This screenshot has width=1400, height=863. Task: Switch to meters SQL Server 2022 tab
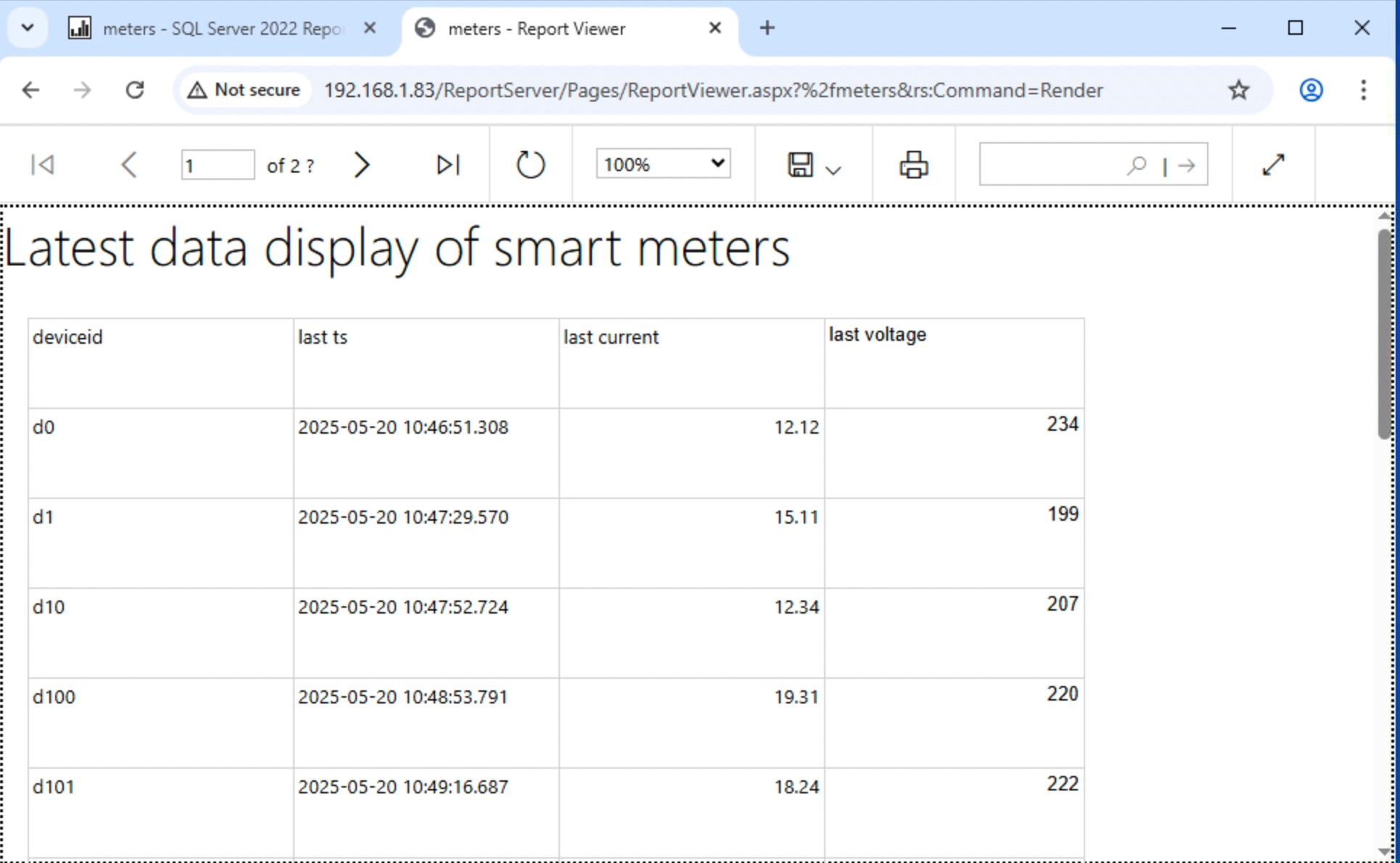point(221,29)
